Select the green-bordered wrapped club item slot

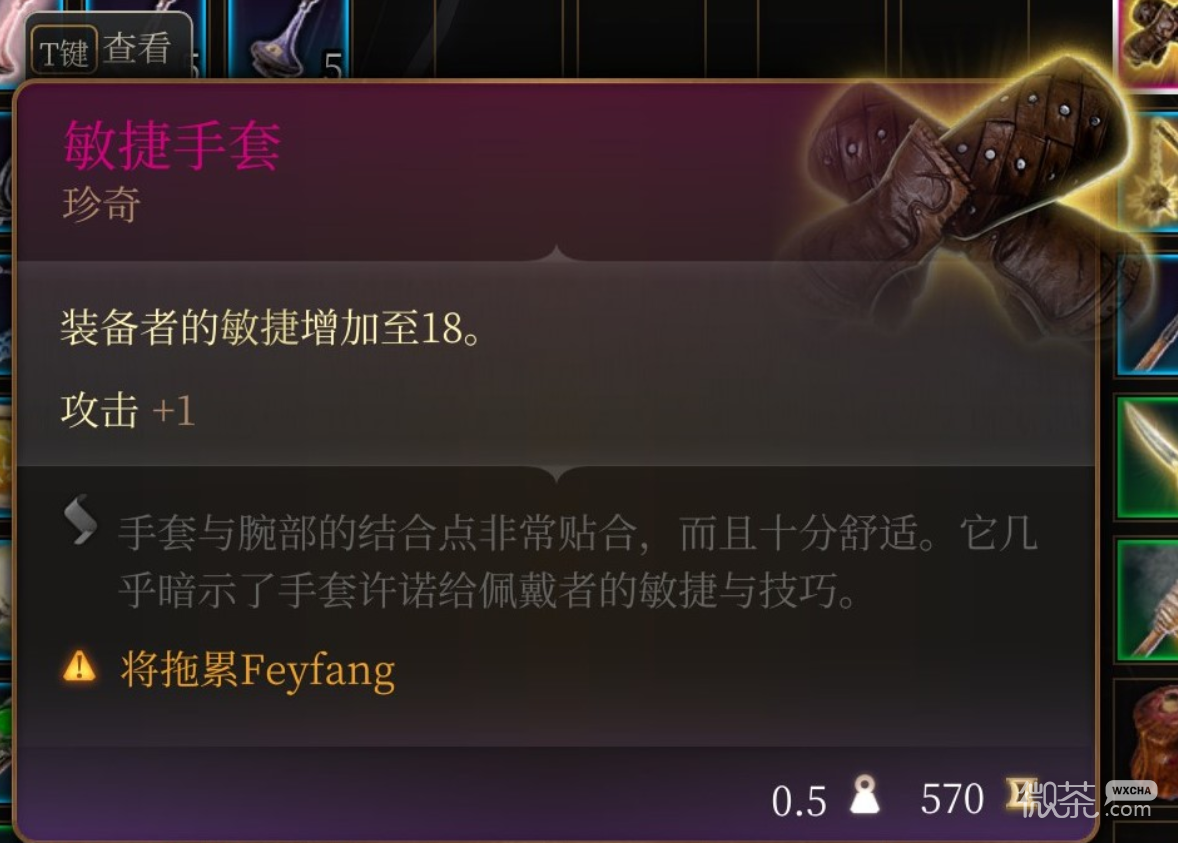point(1148,600)
